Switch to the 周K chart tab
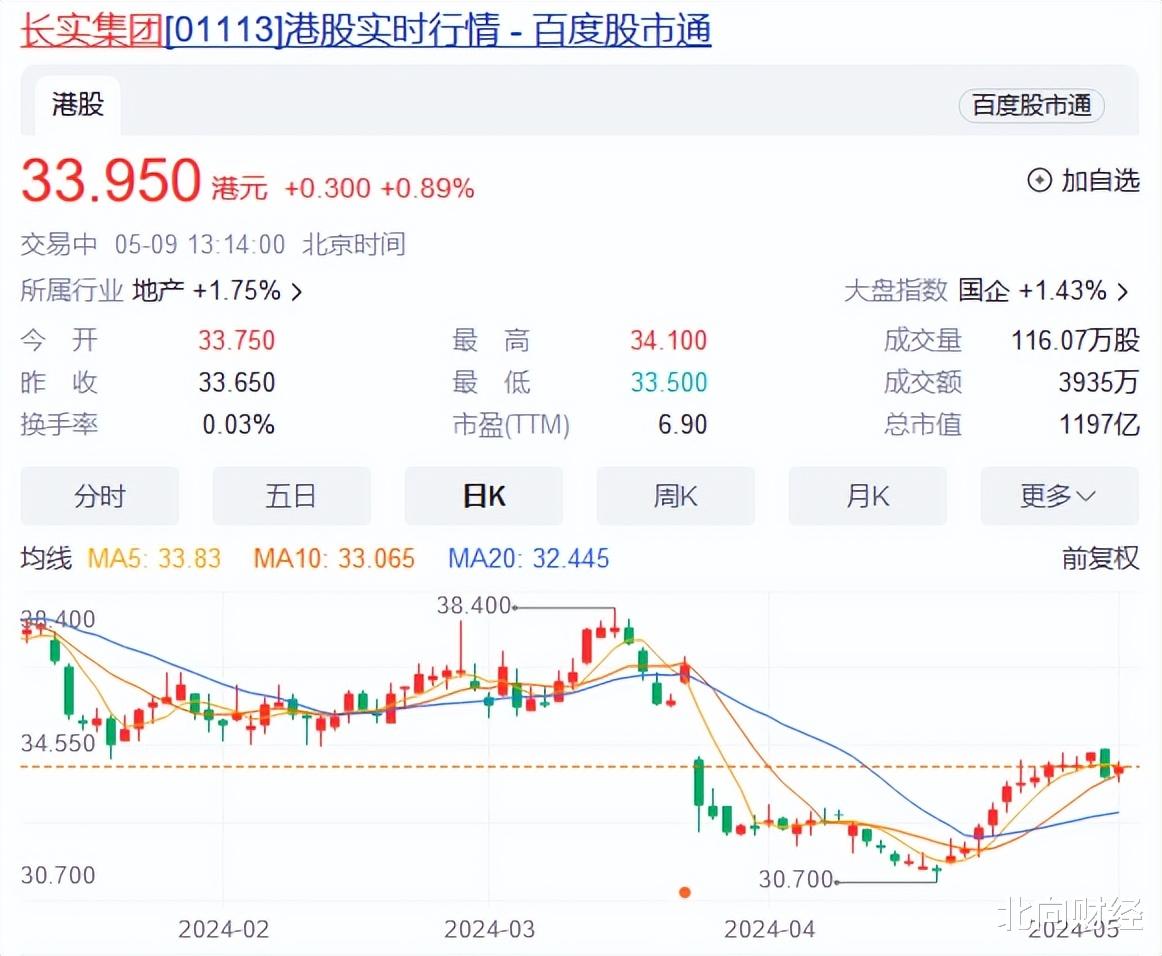This screenshot has width=1162, height=956. click(x=675, y=496)
